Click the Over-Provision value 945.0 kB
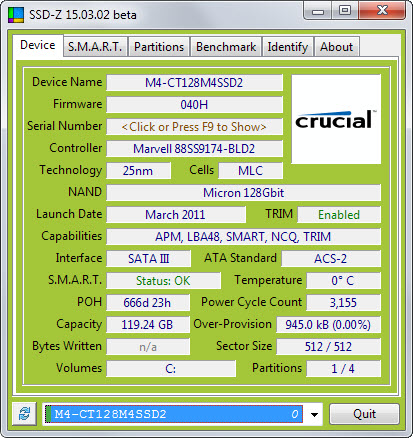The height and width of the screenshot is (438, 413). click(328, 325)
